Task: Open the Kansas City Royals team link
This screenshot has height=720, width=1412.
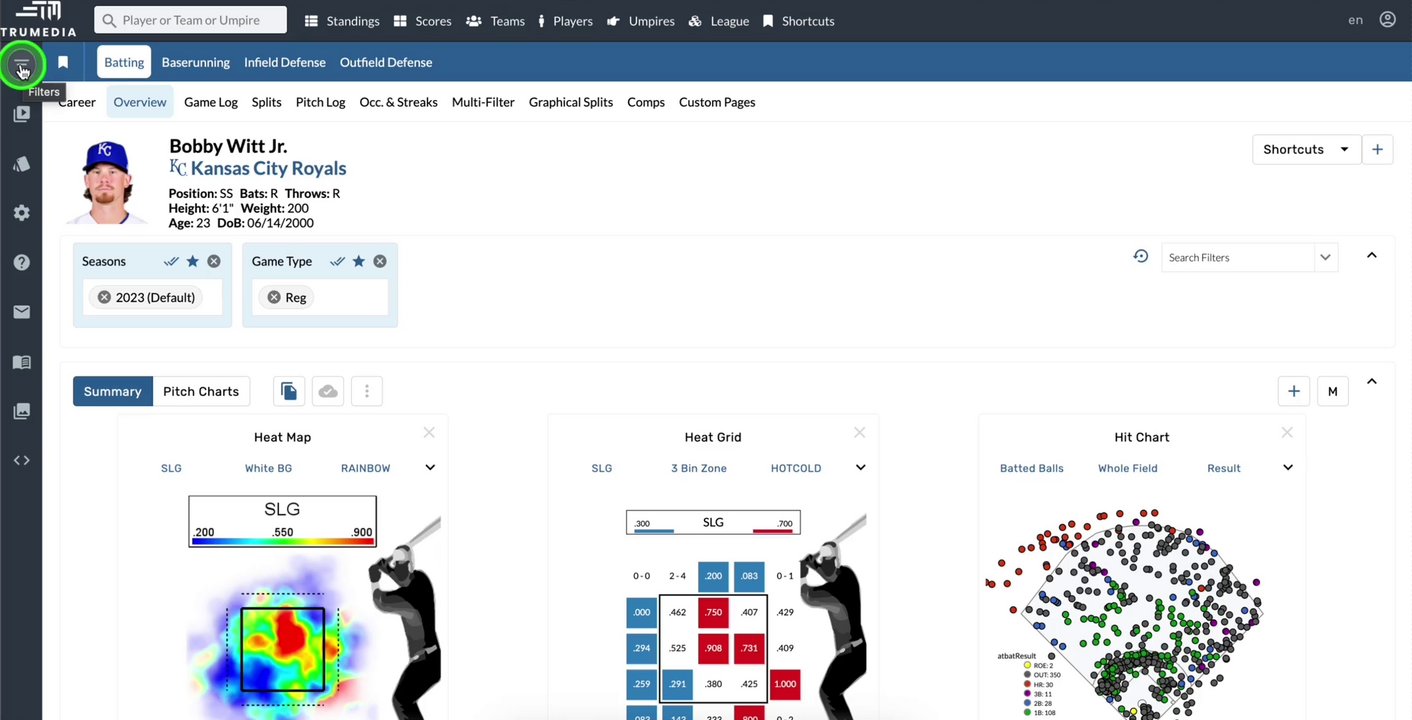Action: click(268, 168)
